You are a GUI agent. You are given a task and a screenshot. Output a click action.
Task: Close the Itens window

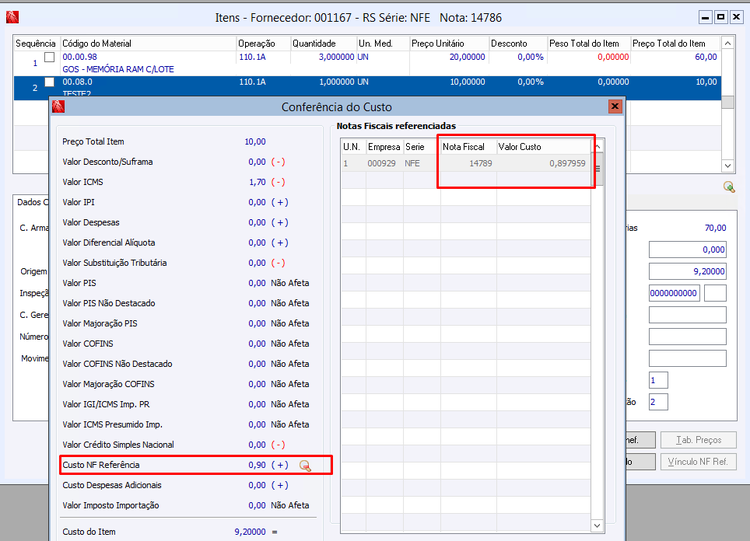(736, 18)
